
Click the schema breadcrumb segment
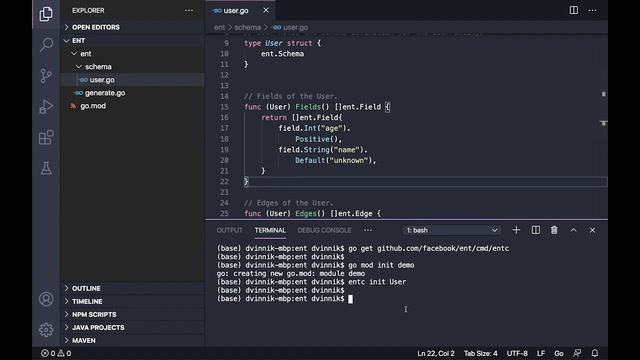pos(247,27)
